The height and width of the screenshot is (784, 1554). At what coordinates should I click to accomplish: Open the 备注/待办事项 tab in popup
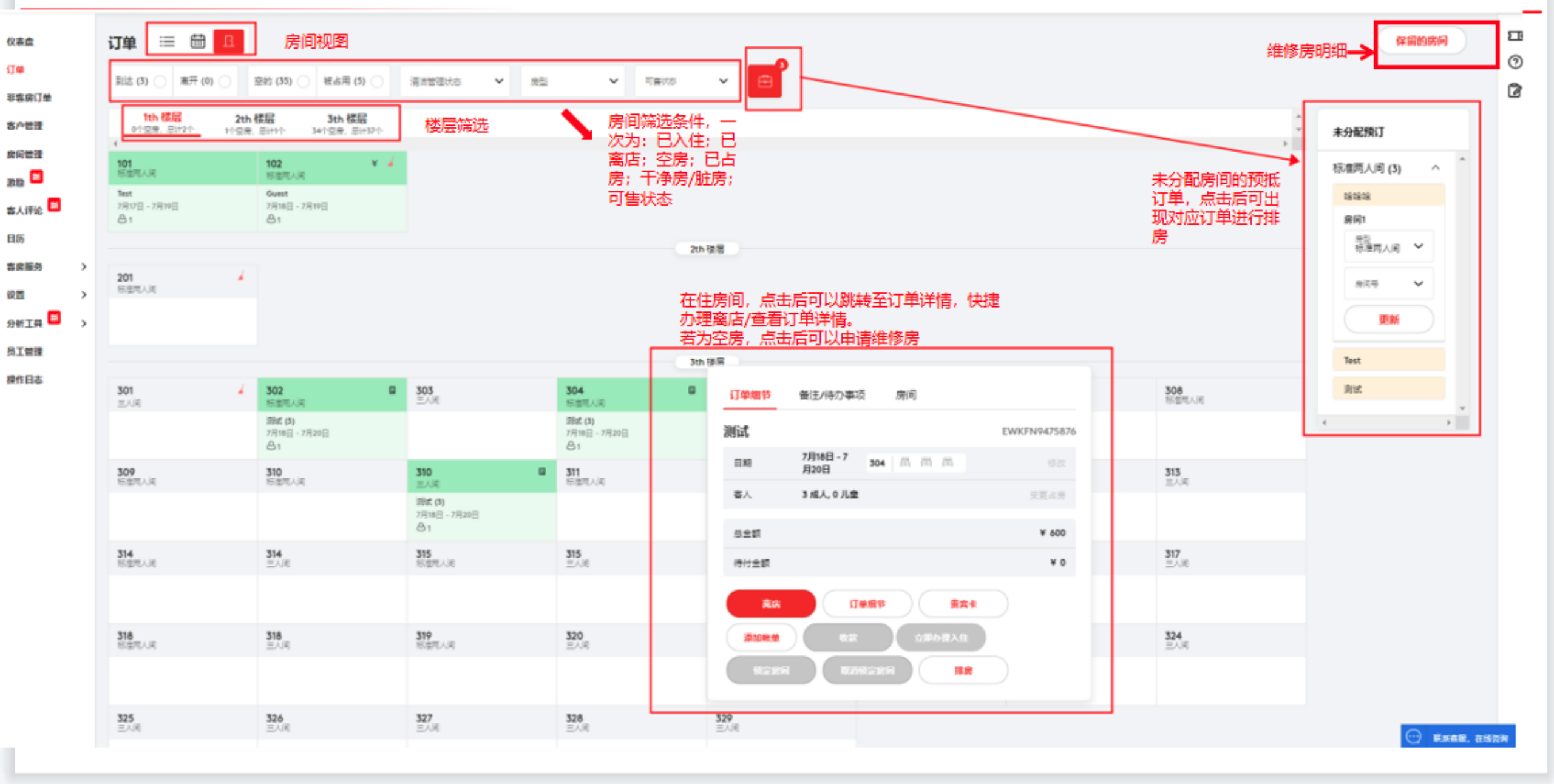pos(832,395)
